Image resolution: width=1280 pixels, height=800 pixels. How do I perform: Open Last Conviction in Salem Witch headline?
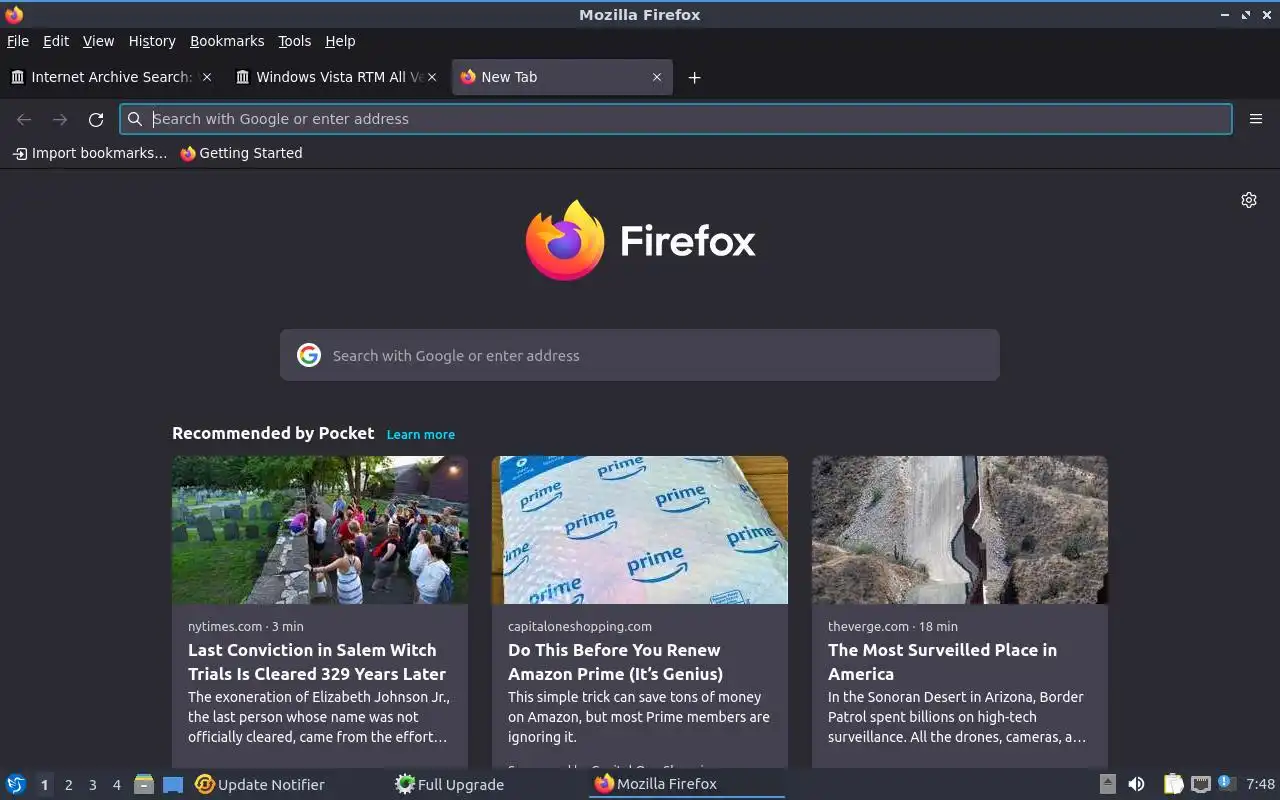point(317,662)
